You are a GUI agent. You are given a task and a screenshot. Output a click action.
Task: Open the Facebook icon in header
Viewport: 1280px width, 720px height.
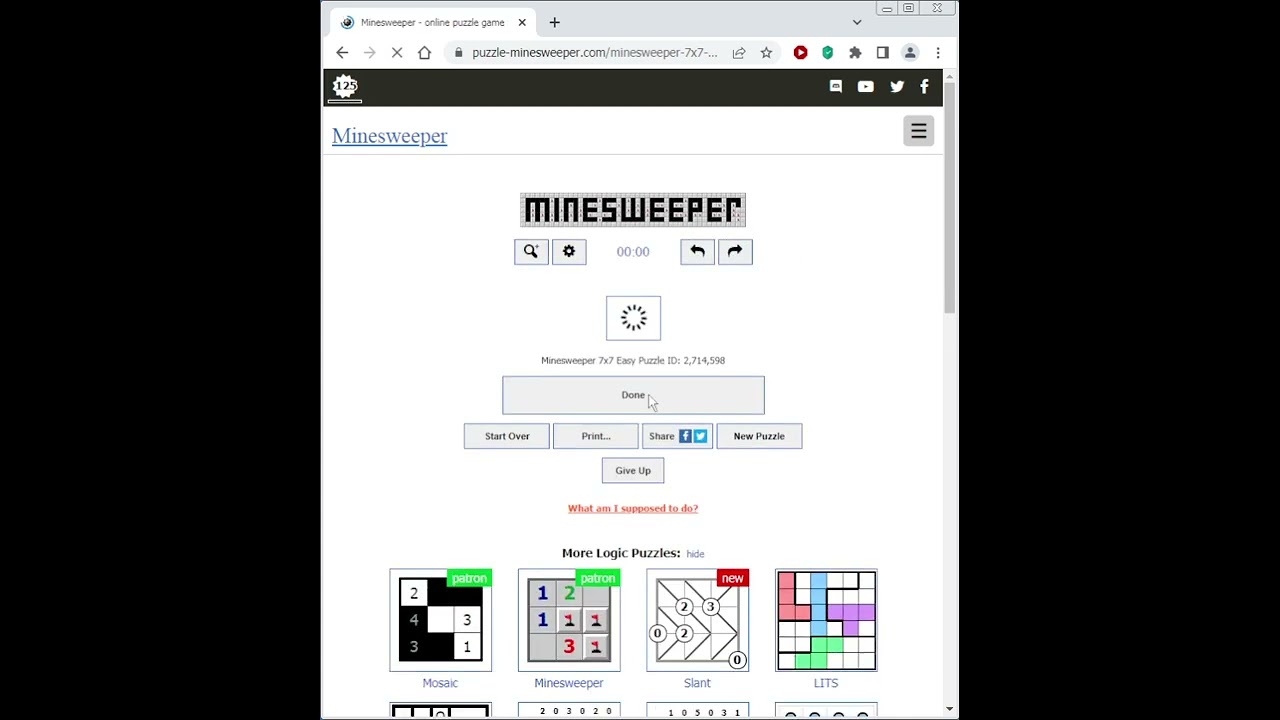point(924,87)
